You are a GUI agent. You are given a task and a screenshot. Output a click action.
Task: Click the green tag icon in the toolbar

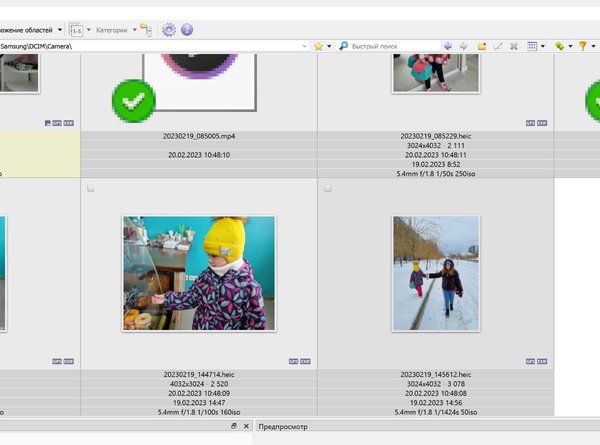pyautogui.click(x=559, y=46)
